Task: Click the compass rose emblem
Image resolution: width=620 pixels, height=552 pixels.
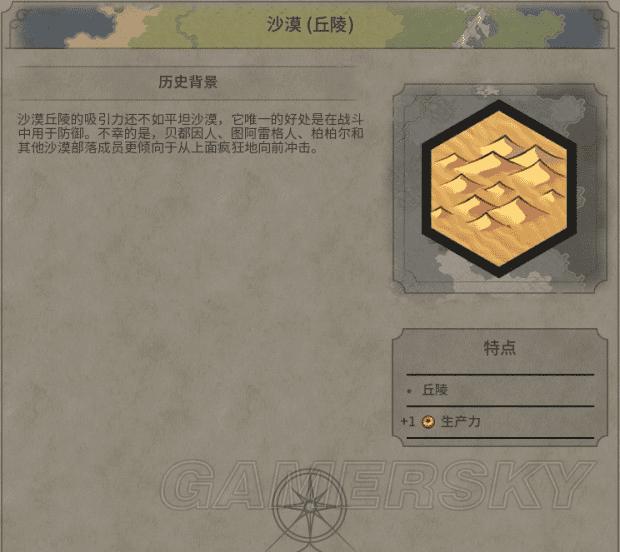Action: (310, 507)
